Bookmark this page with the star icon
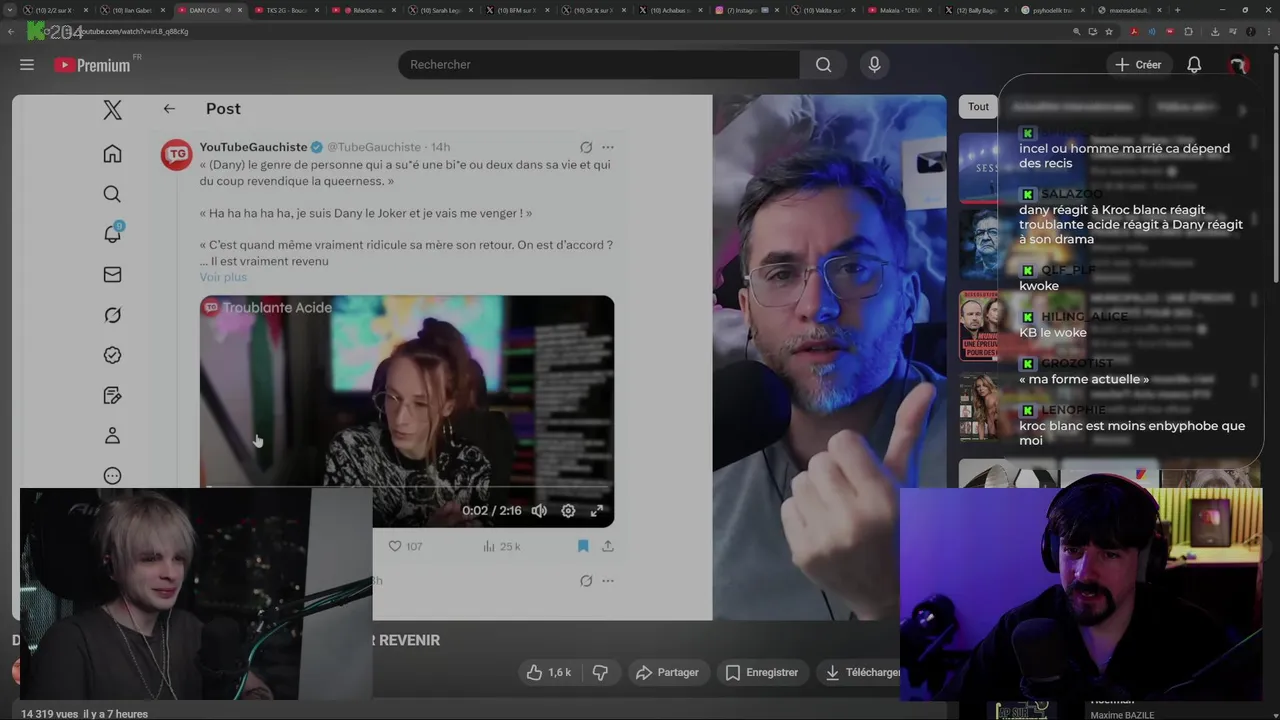Viewport: 1280px width, 720px height. tap(1108, 31)
